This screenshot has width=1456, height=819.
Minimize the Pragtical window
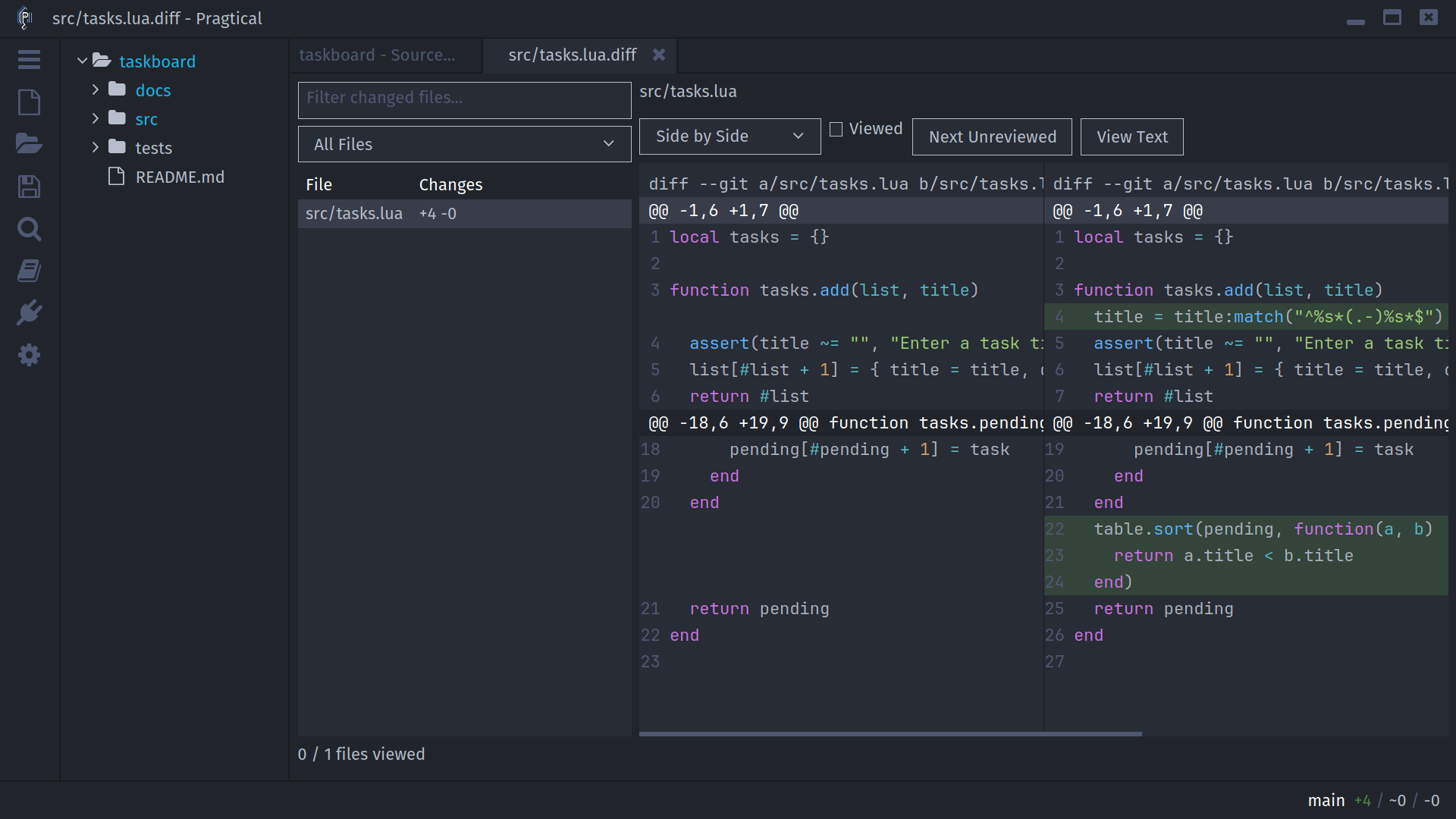pos(1355,21)
